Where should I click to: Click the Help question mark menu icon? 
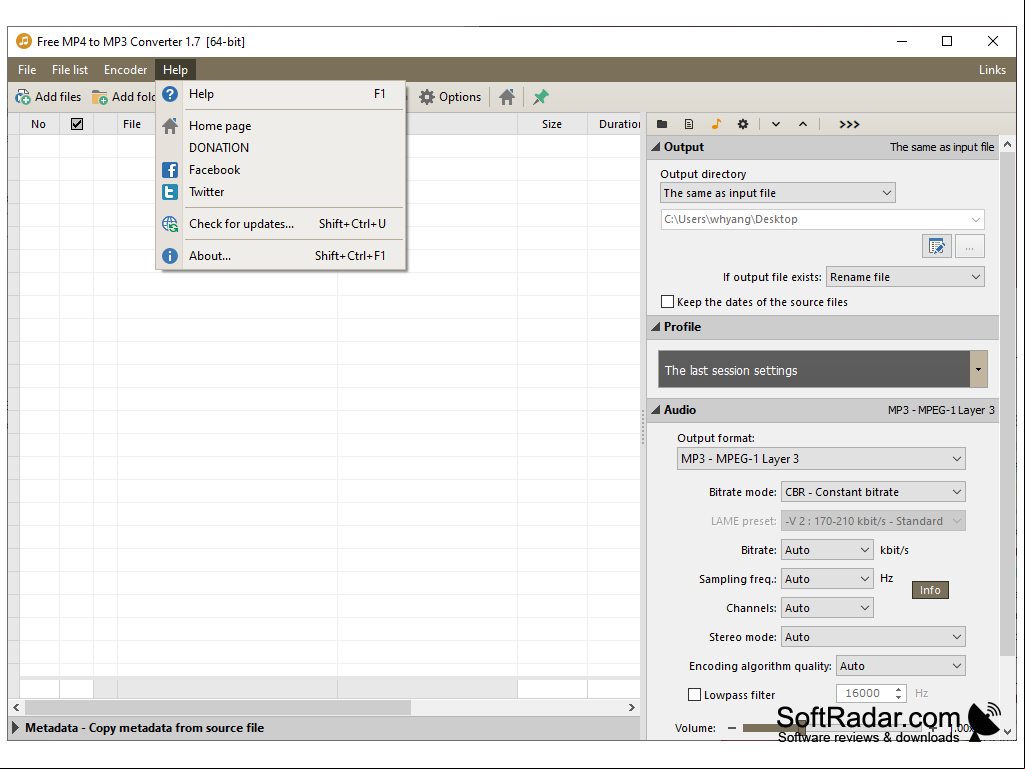170,94
